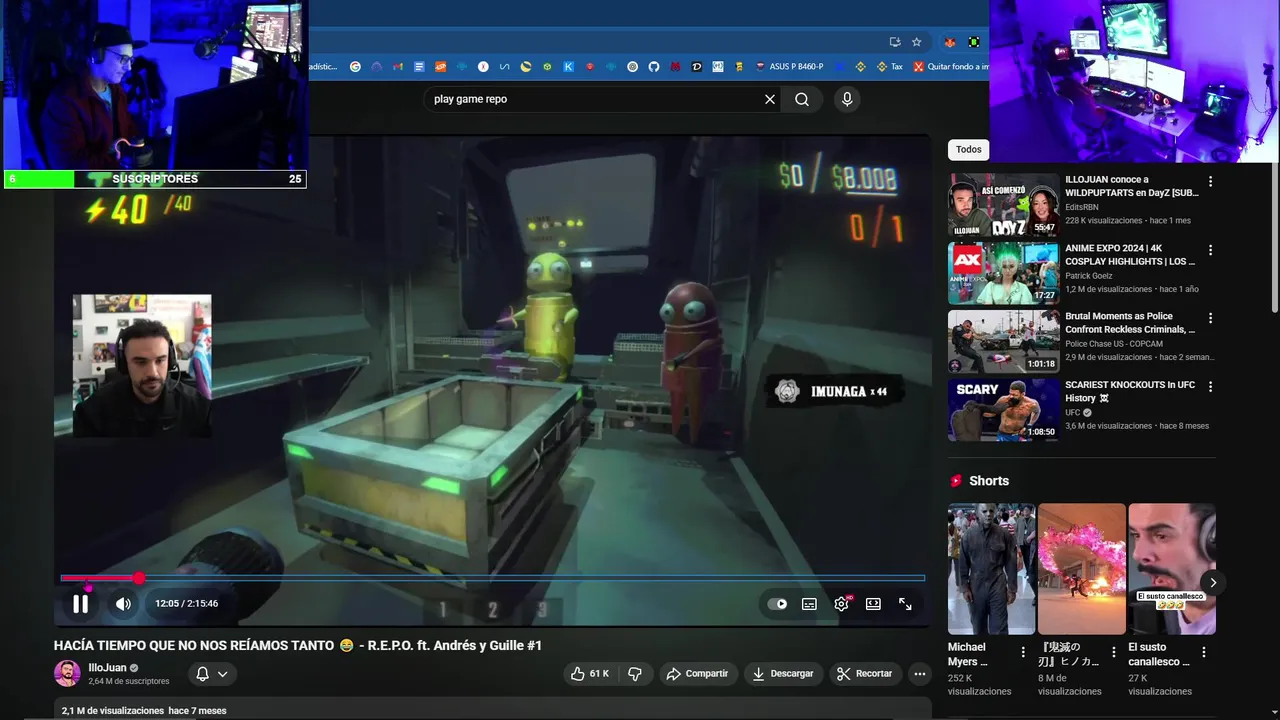Open options menu for ANIME EXPO video
The width and height of the screenshot is (1280, 720).
[x=1210, y=250]
